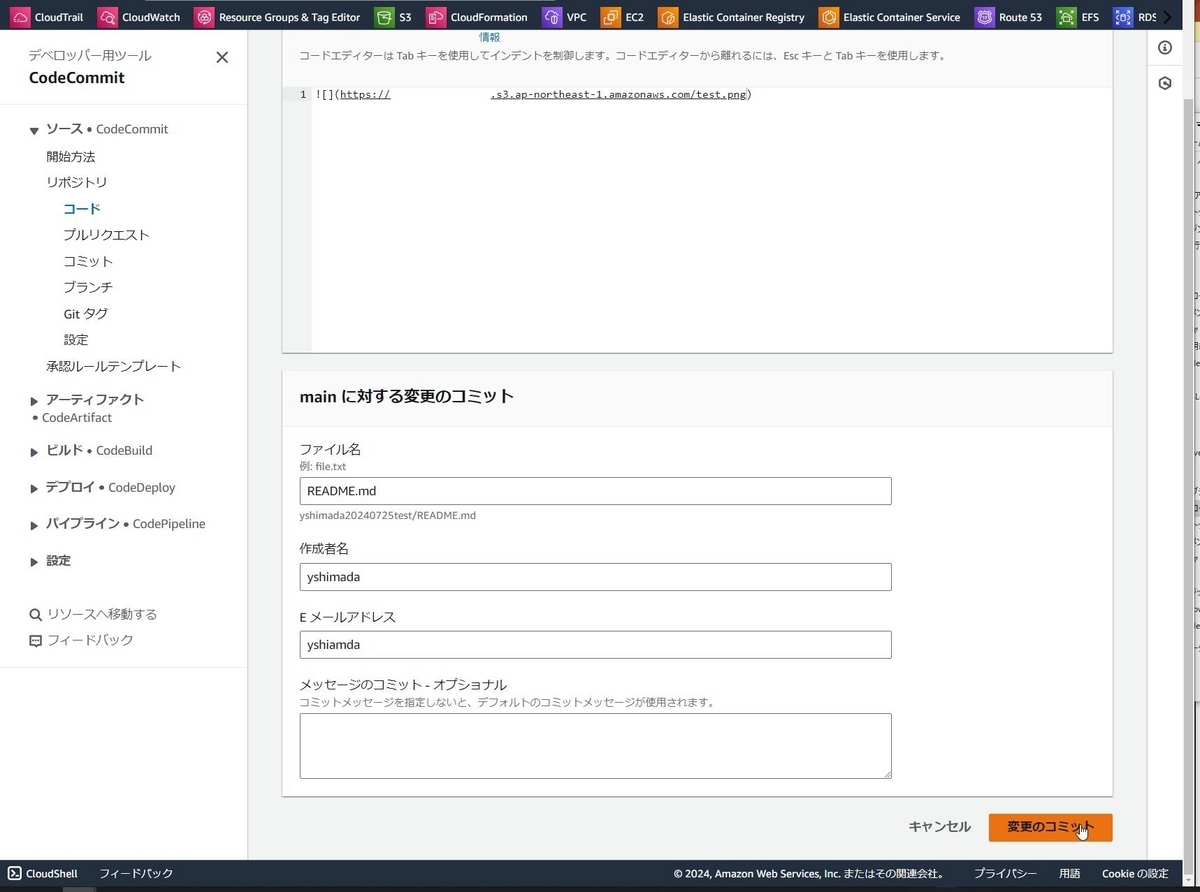Open repository 設定 under Git タグ
Viewport: 1200px width, 892px height.
(x=76, y=340)
